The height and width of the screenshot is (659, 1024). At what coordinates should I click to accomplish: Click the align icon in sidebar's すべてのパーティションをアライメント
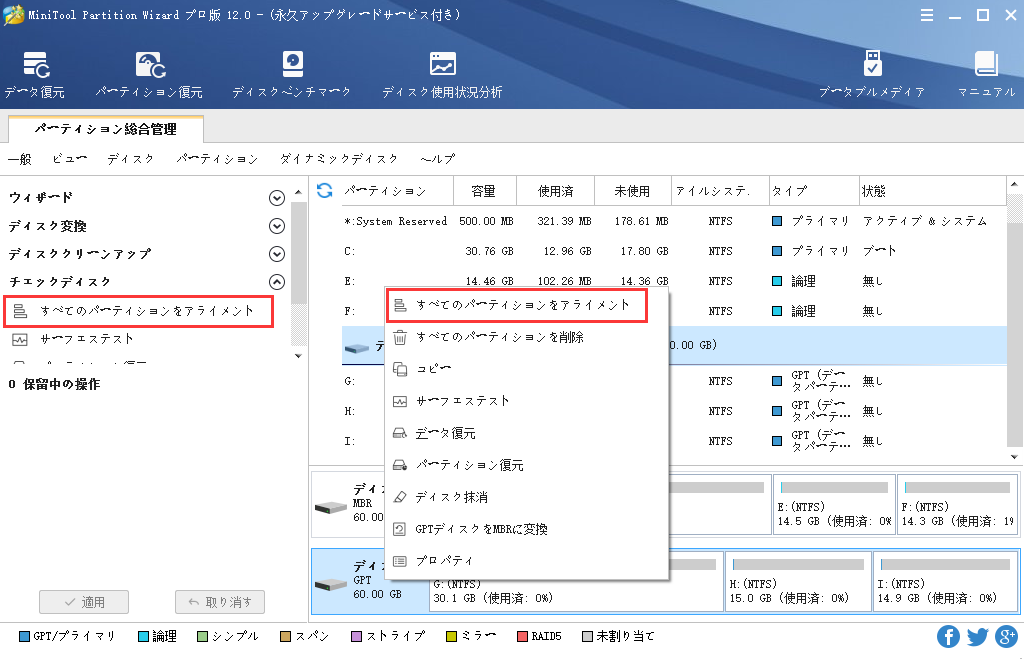point(21,311)
